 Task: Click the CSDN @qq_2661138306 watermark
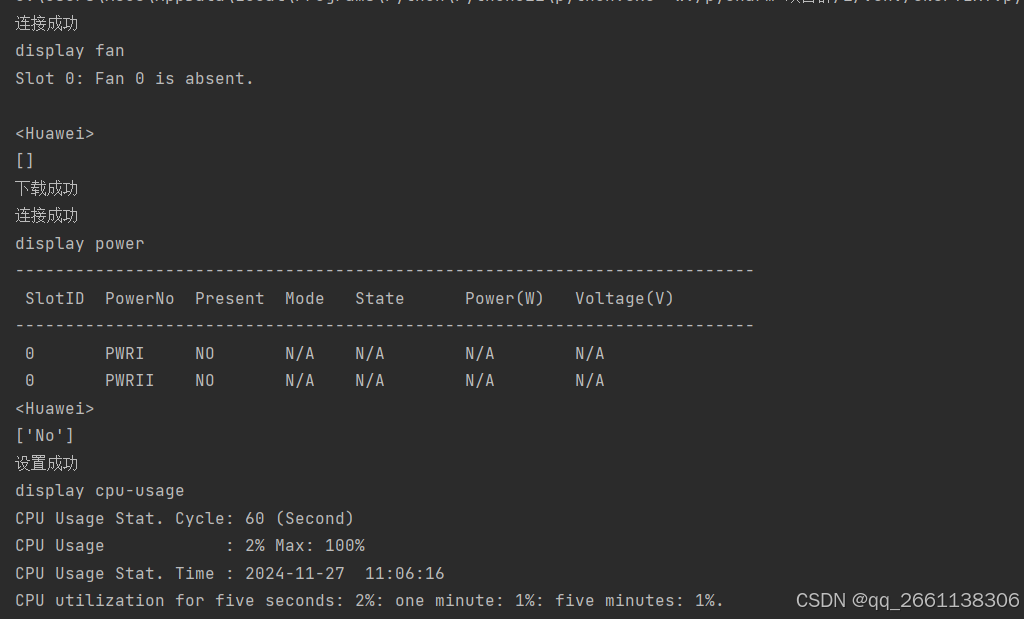tap(907, 600)
